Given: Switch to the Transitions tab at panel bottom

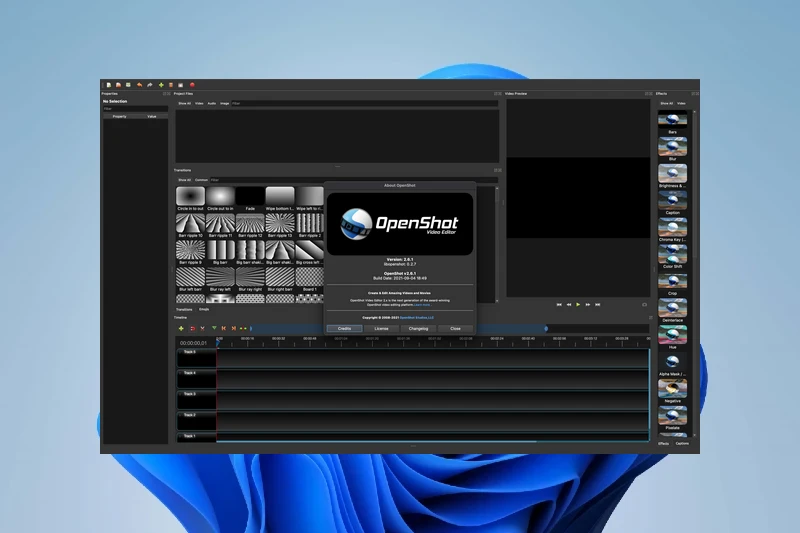Looking at the screenshot, I should pyautogui.click(x=184, y=309).
